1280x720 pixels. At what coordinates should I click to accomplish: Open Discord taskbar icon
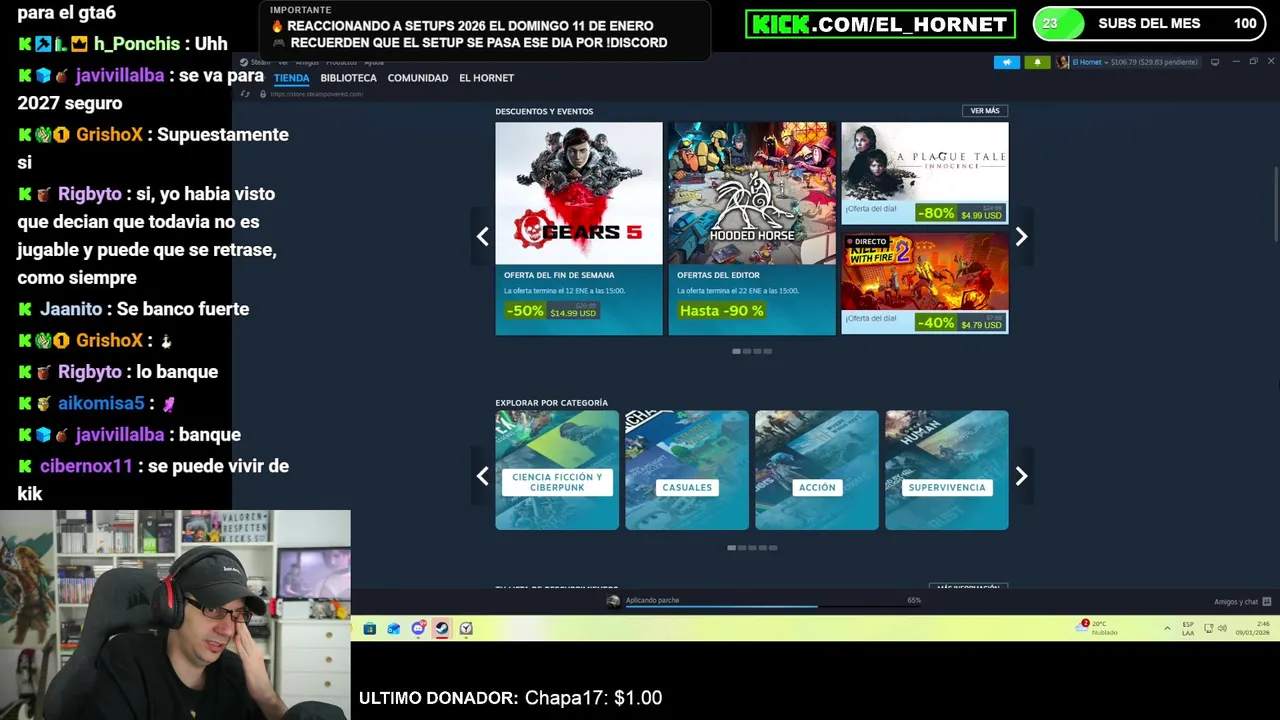click(418, 629)
